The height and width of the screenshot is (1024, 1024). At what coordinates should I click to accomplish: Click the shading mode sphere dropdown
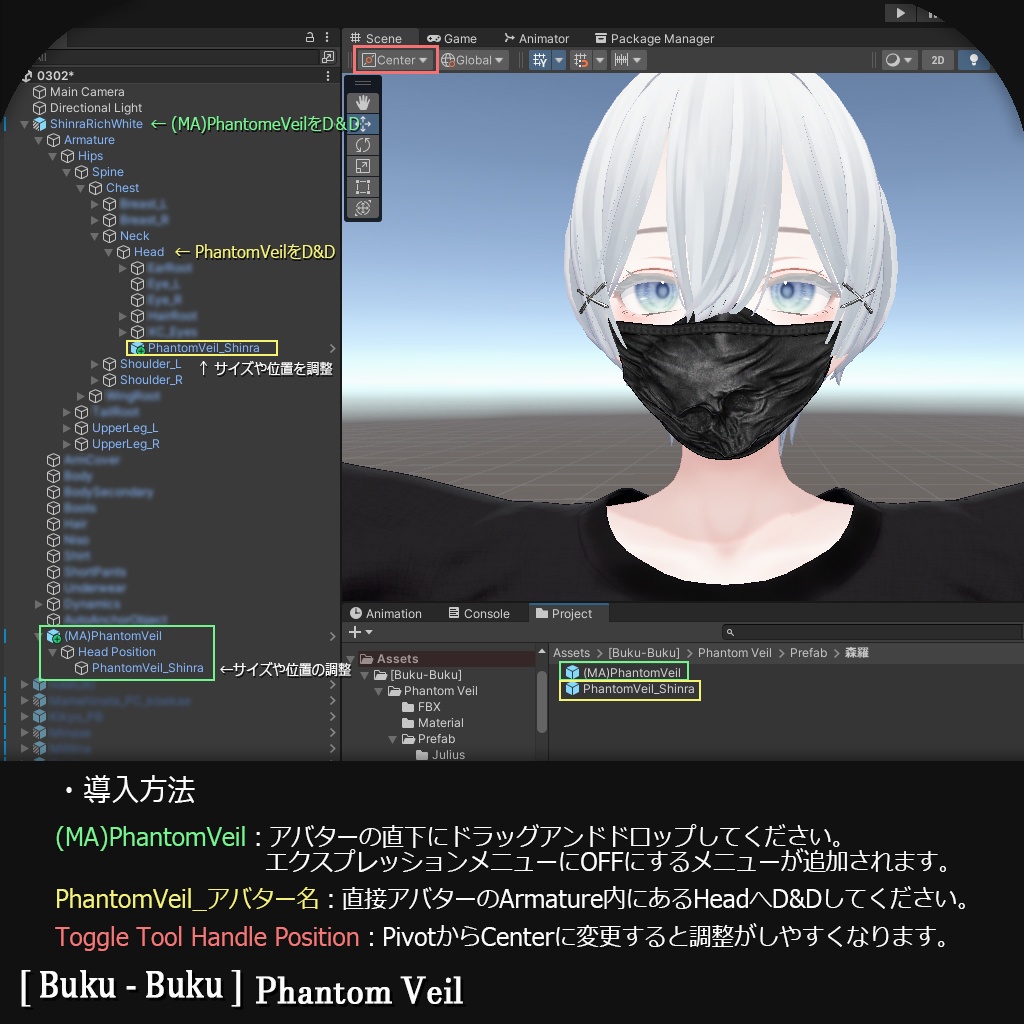(x=900, y=60)
